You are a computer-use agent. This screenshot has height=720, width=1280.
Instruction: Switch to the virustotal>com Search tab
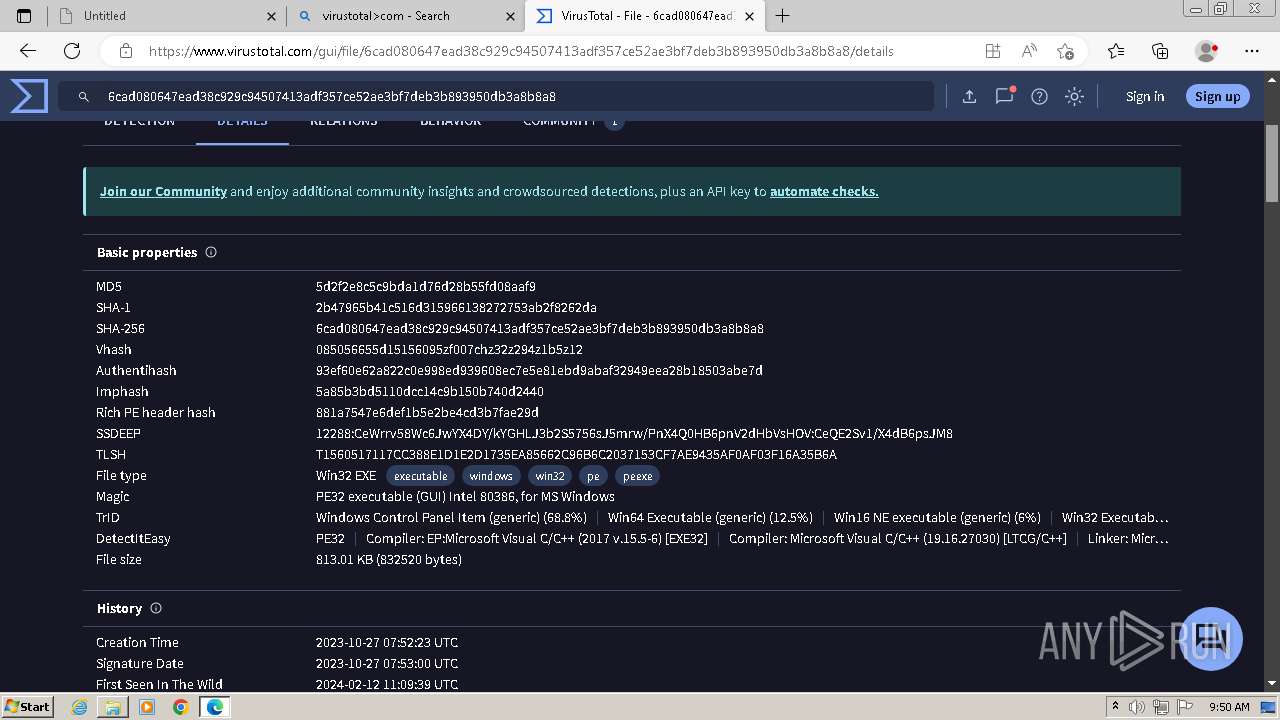click(406, 16)
